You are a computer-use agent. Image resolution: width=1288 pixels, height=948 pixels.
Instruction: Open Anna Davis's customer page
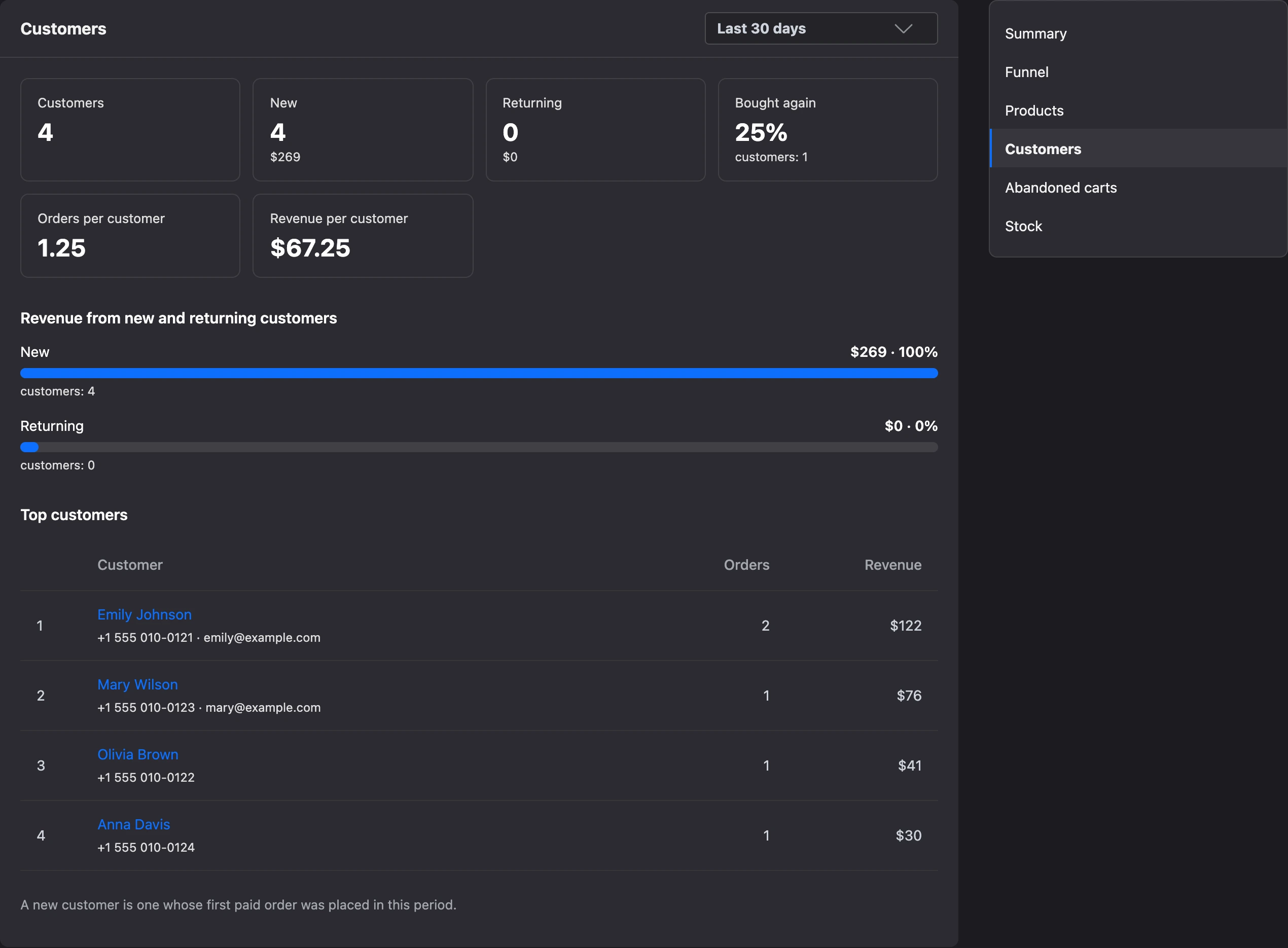pos(134,825)
